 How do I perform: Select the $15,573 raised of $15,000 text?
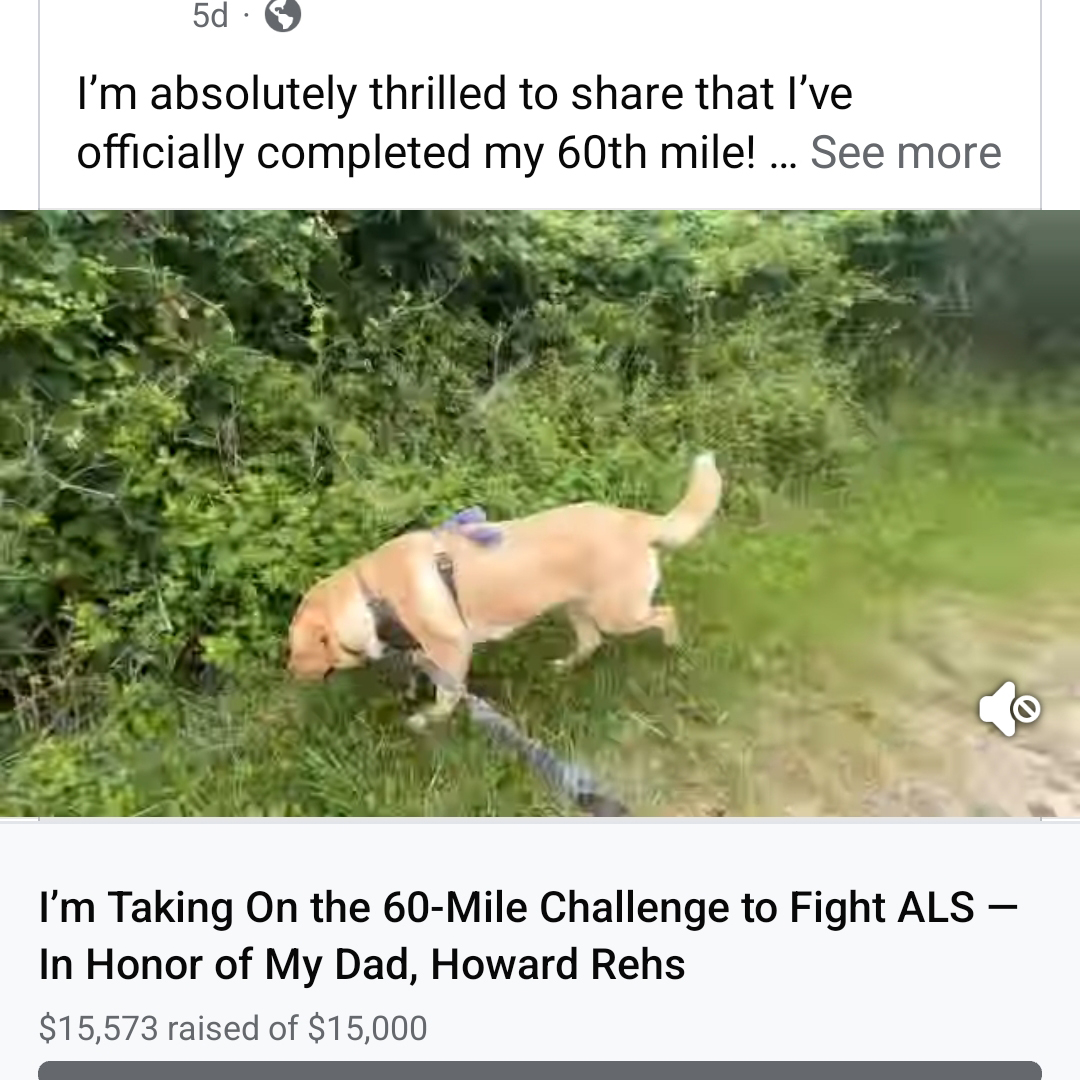(x=233, y=1028)
